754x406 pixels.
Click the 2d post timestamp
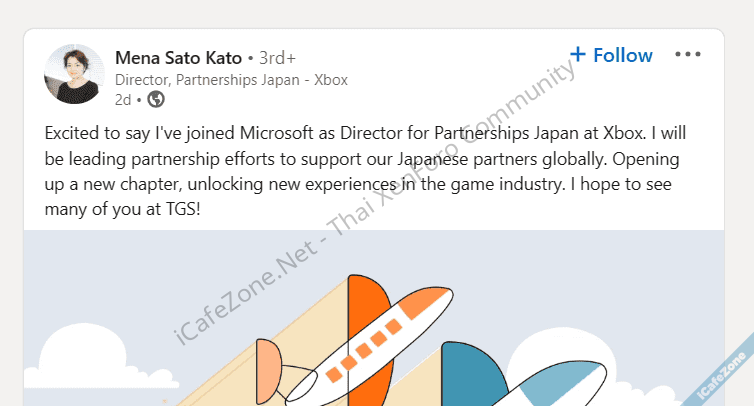[123, 99]
